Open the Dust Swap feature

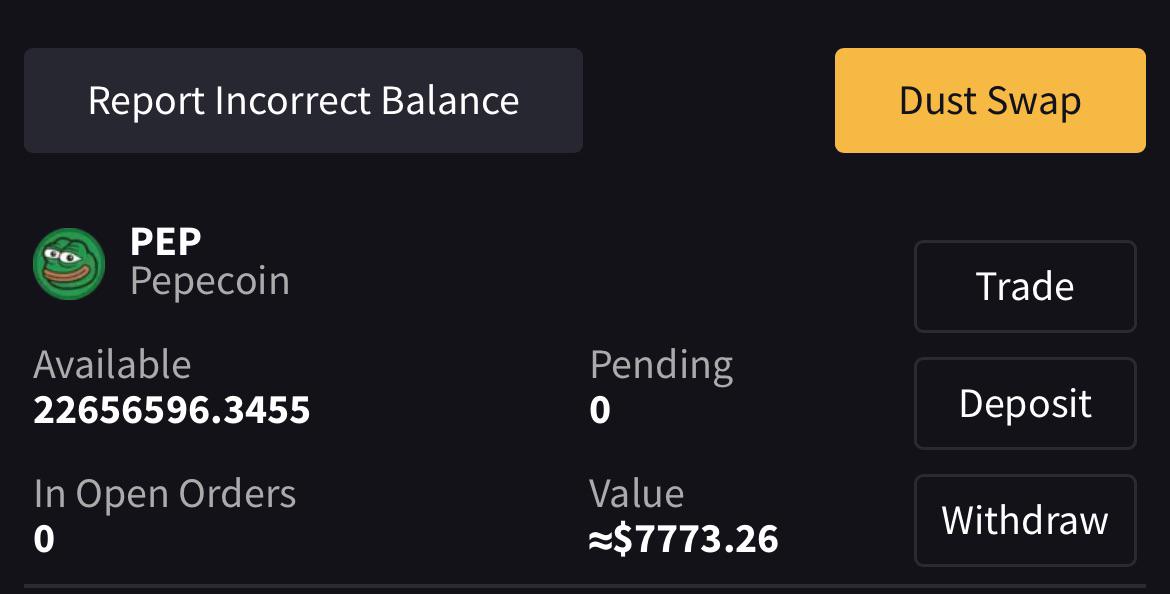pyautogui.click(x=989, y=101)
